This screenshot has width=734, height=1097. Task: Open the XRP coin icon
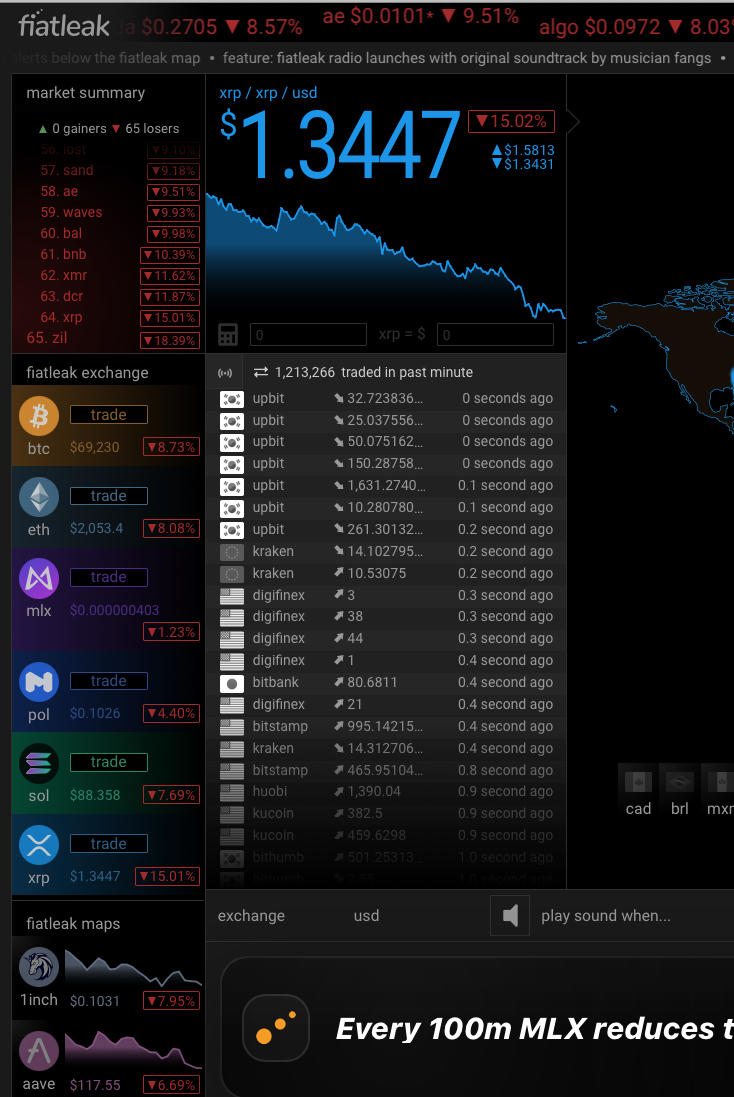click(x=38, y=845)
